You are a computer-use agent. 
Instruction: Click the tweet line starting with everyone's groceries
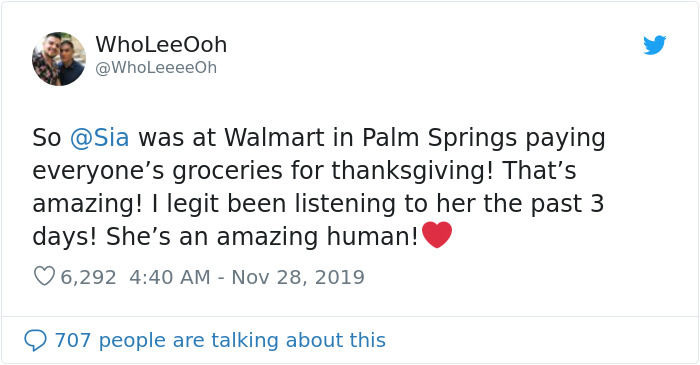click(x=304, y=171)
